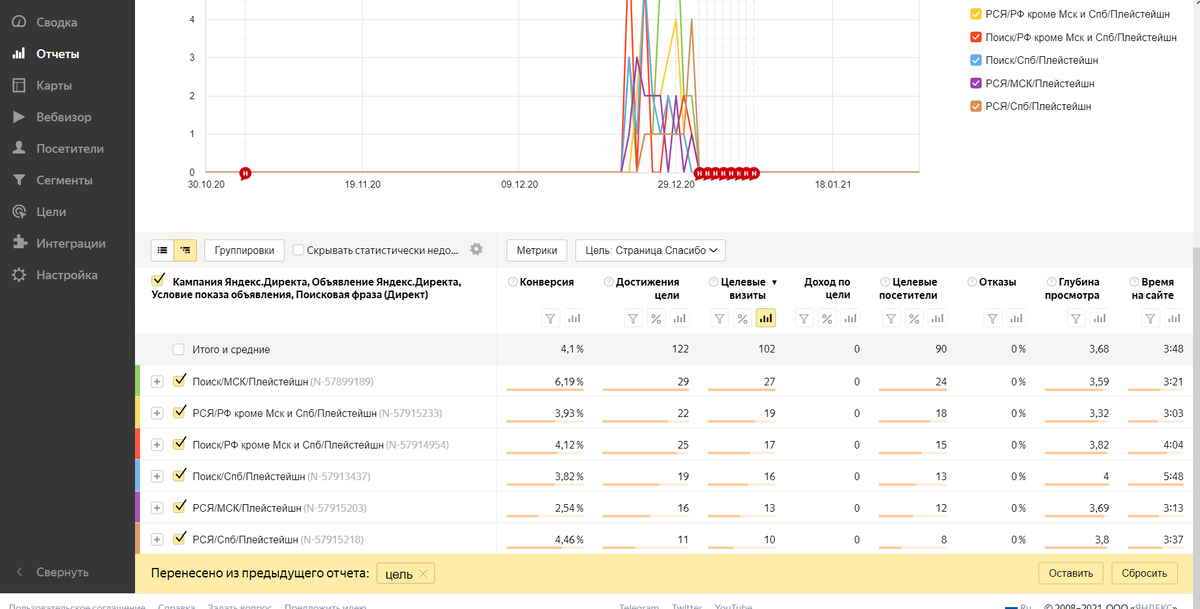Image resolution: width=1200 pixels, height=609 pixels.
Task: Sort by Целевые визиты column header
Action: pos(743,288)
